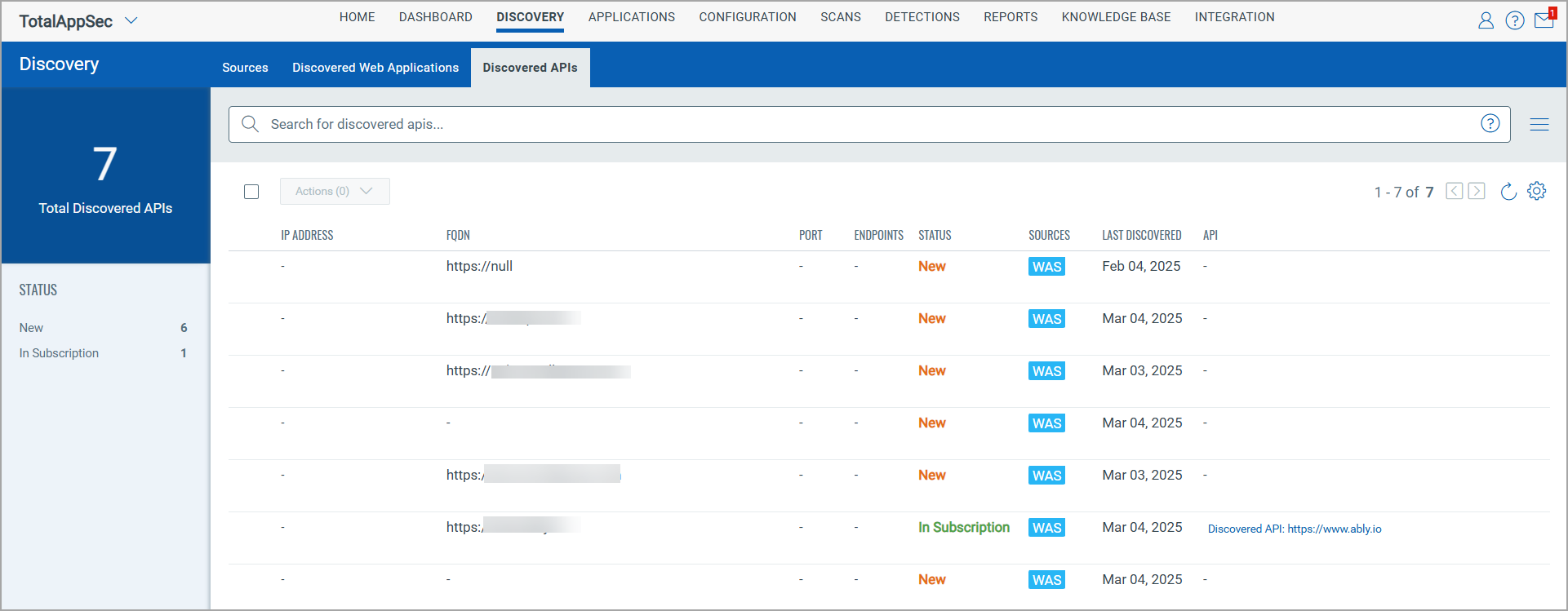Sort by API column header

tap(1210, 235)
